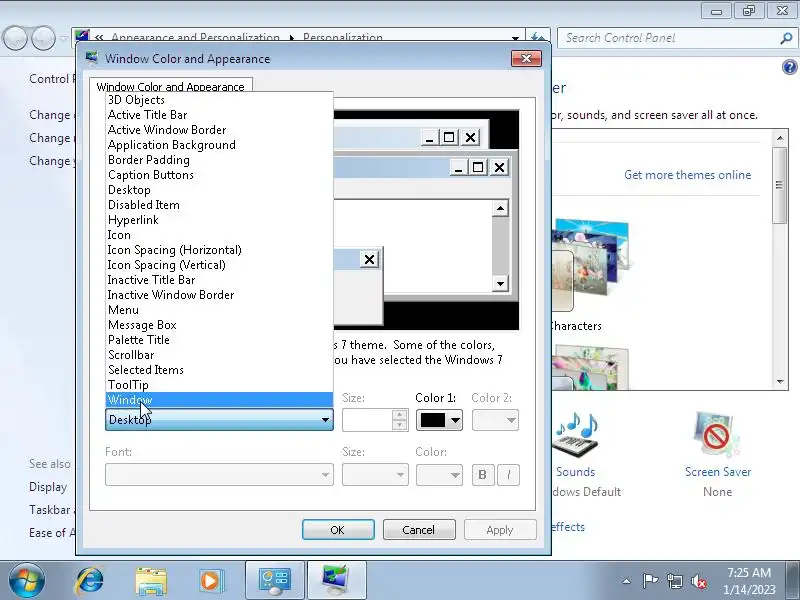This screenshot has height=600, width=800.
Task: Open Control Panel help question mark
Action: coord(789,67)
